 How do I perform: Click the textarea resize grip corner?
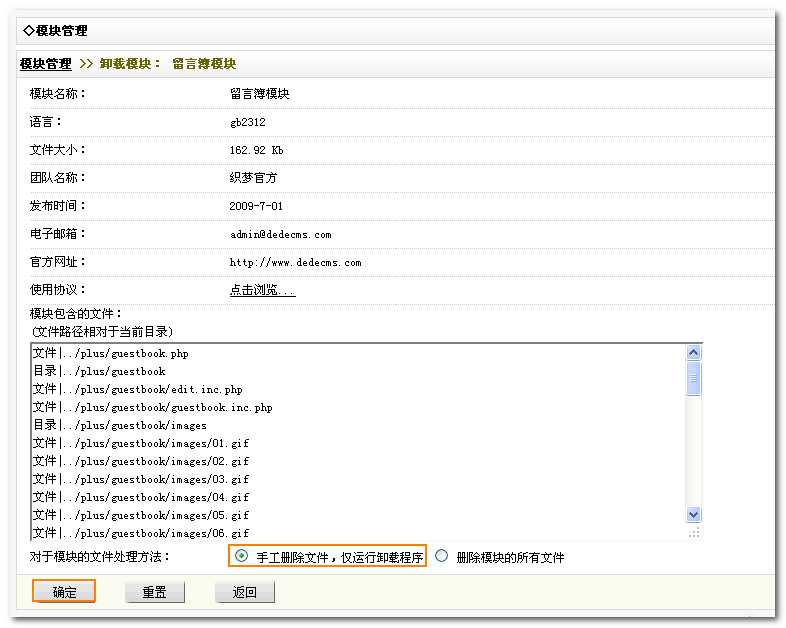(x=694, y=532)
